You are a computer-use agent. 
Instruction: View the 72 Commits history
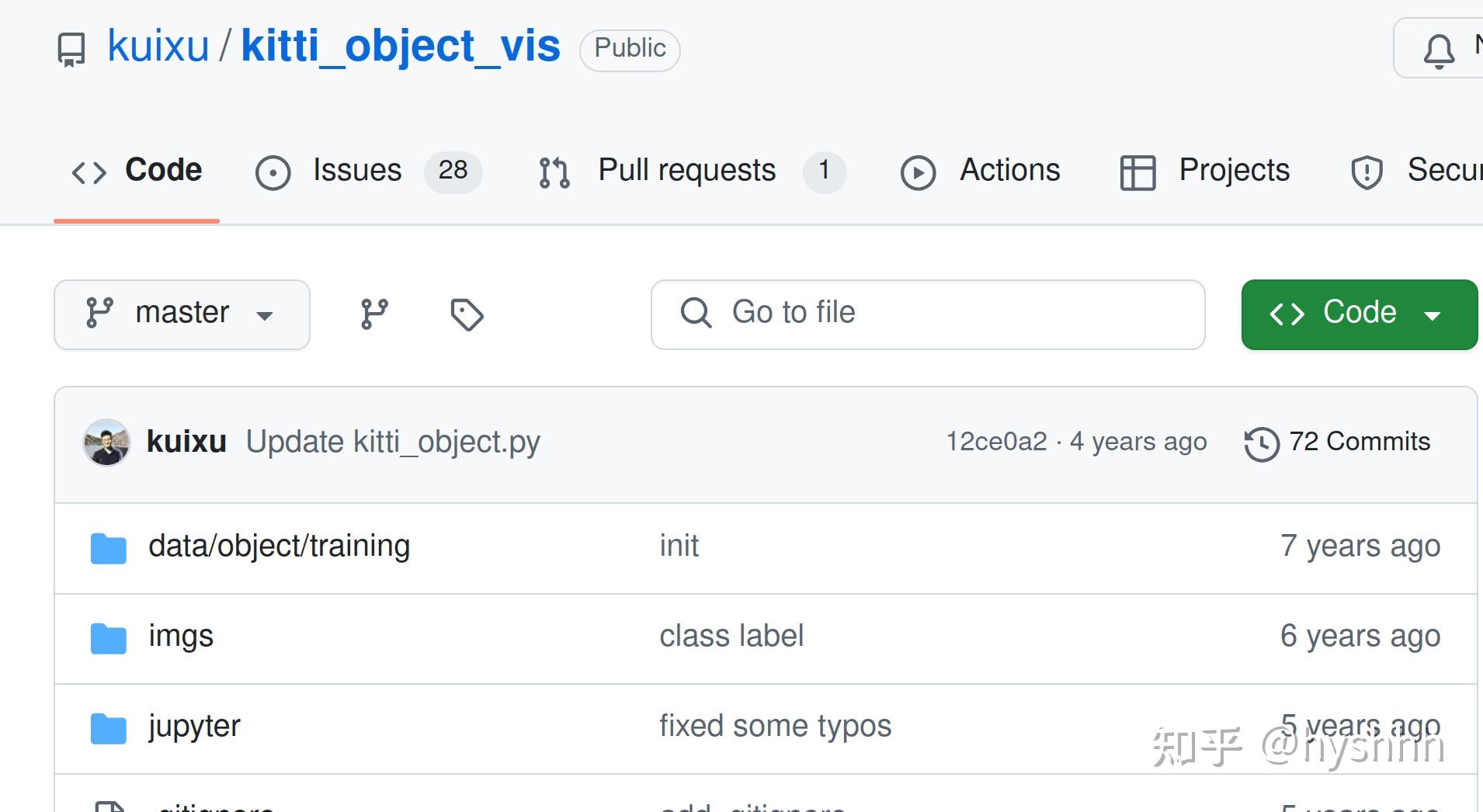tap(1359, 442)
